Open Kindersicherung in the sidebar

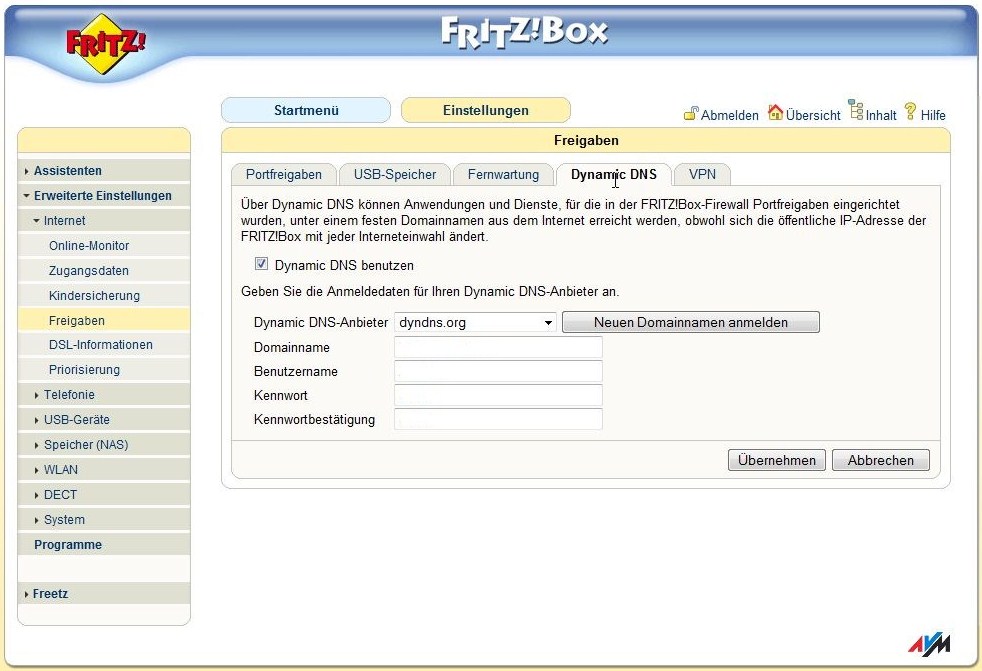click(104, 296)
